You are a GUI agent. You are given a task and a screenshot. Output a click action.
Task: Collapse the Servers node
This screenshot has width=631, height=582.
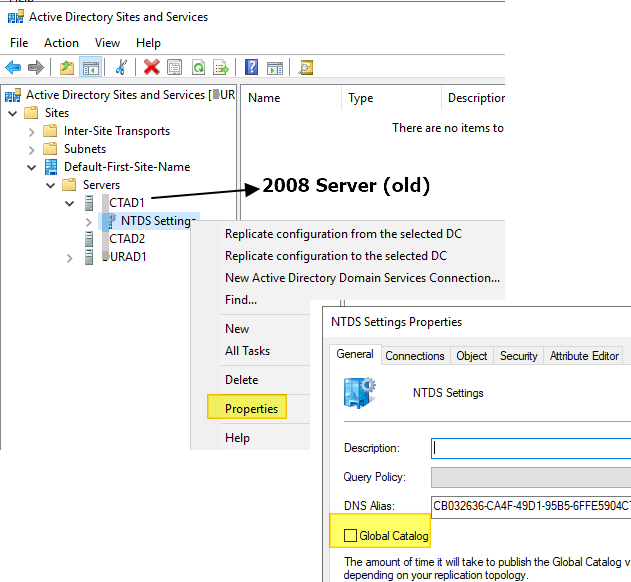[x=50, y=186]
